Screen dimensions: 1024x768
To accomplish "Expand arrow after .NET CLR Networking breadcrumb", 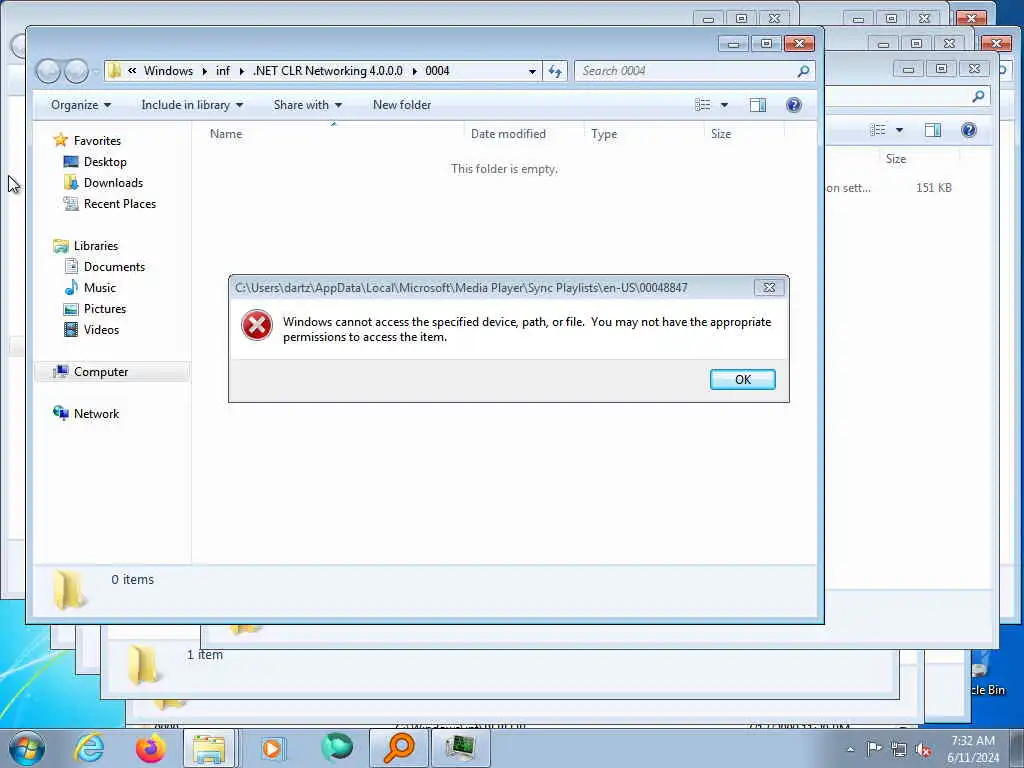I will 414,71.
